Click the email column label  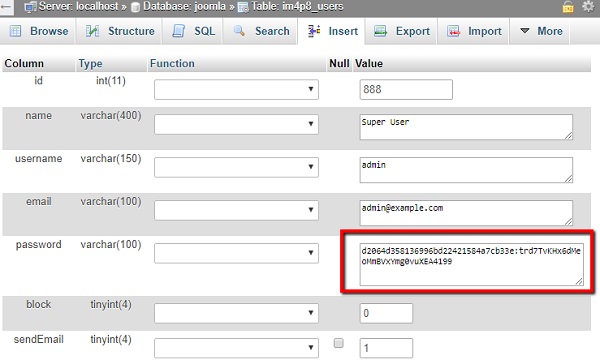point(38,201)
